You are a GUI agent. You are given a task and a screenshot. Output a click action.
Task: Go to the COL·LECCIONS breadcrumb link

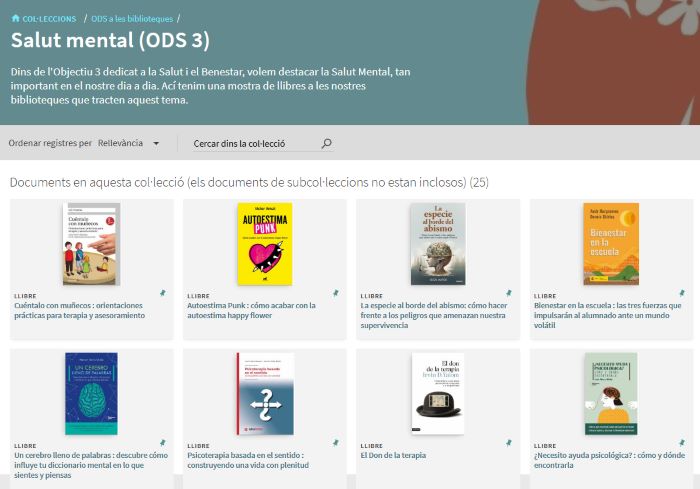pyautogui.click(x=49, y=19)
